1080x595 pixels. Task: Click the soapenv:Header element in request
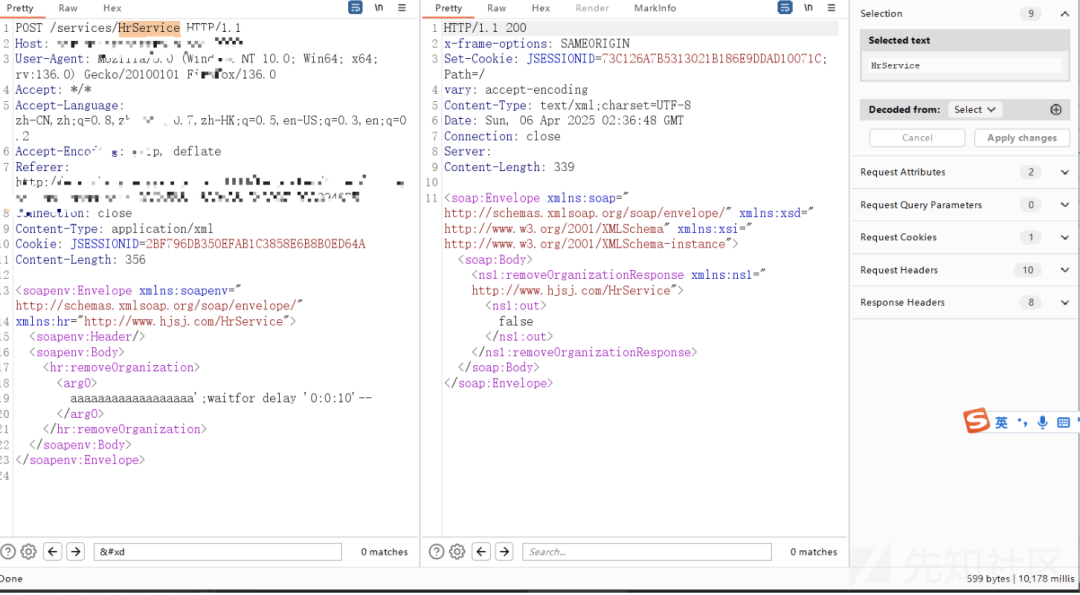pos(87,337)
